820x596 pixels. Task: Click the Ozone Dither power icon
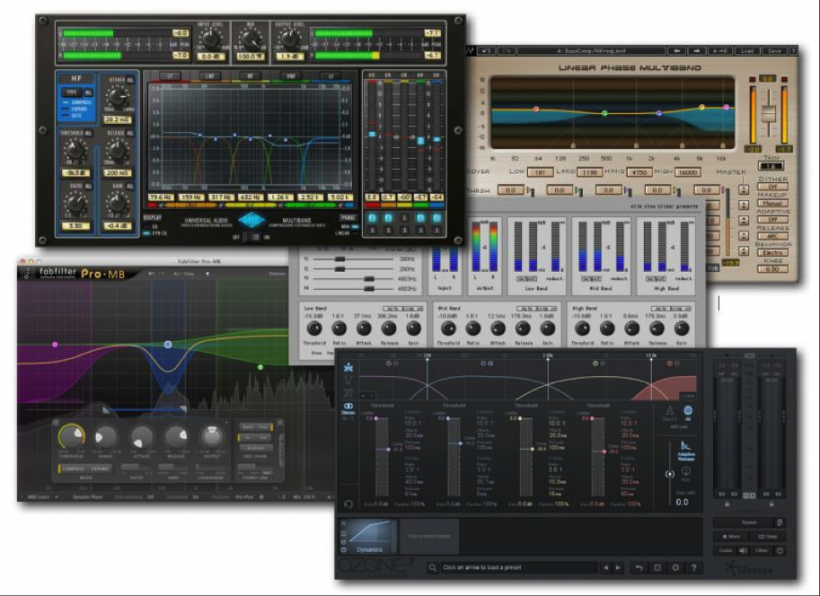(x=780, y=551)
